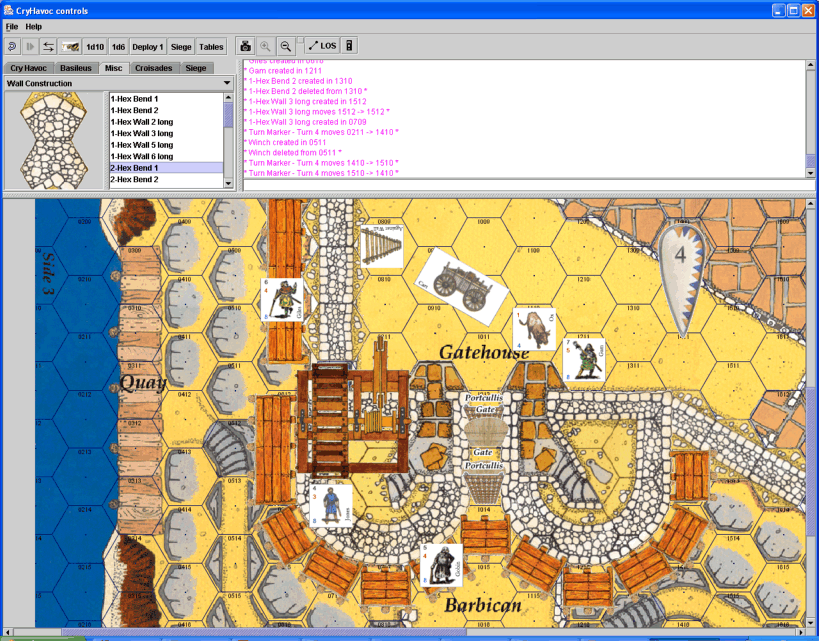This screenshot has width=819, height=641.
Task: Select the Ox animal counter
Action: pos(534,329)
